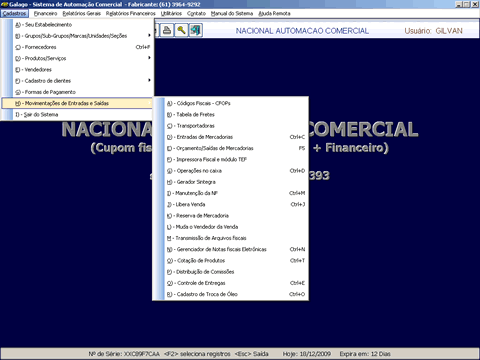Open the Ajuda Remota menu
The width and height of the screenshot is (480, 360).
click(x=274, y=13)
